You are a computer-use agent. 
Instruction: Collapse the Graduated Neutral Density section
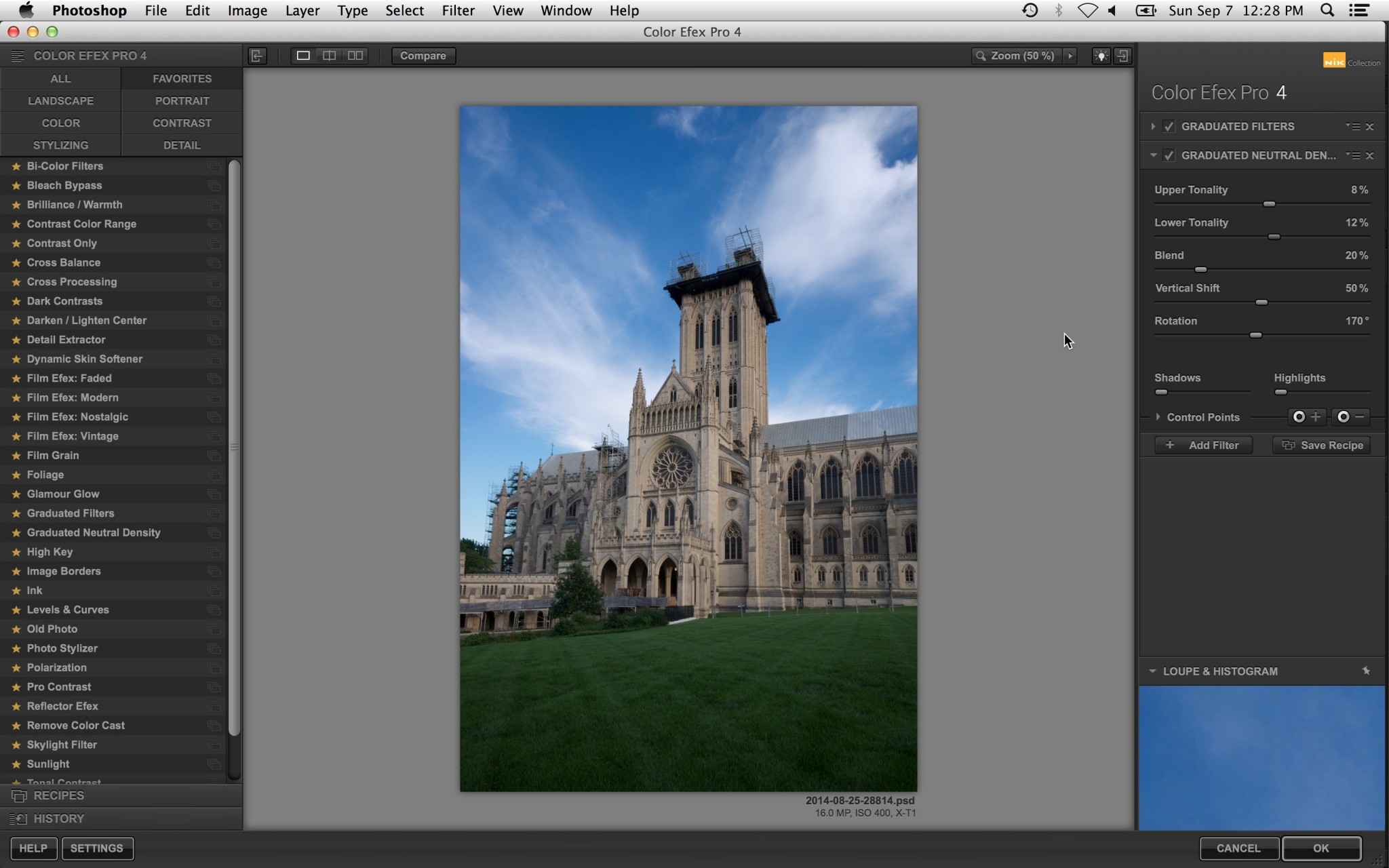[1153, 155]
